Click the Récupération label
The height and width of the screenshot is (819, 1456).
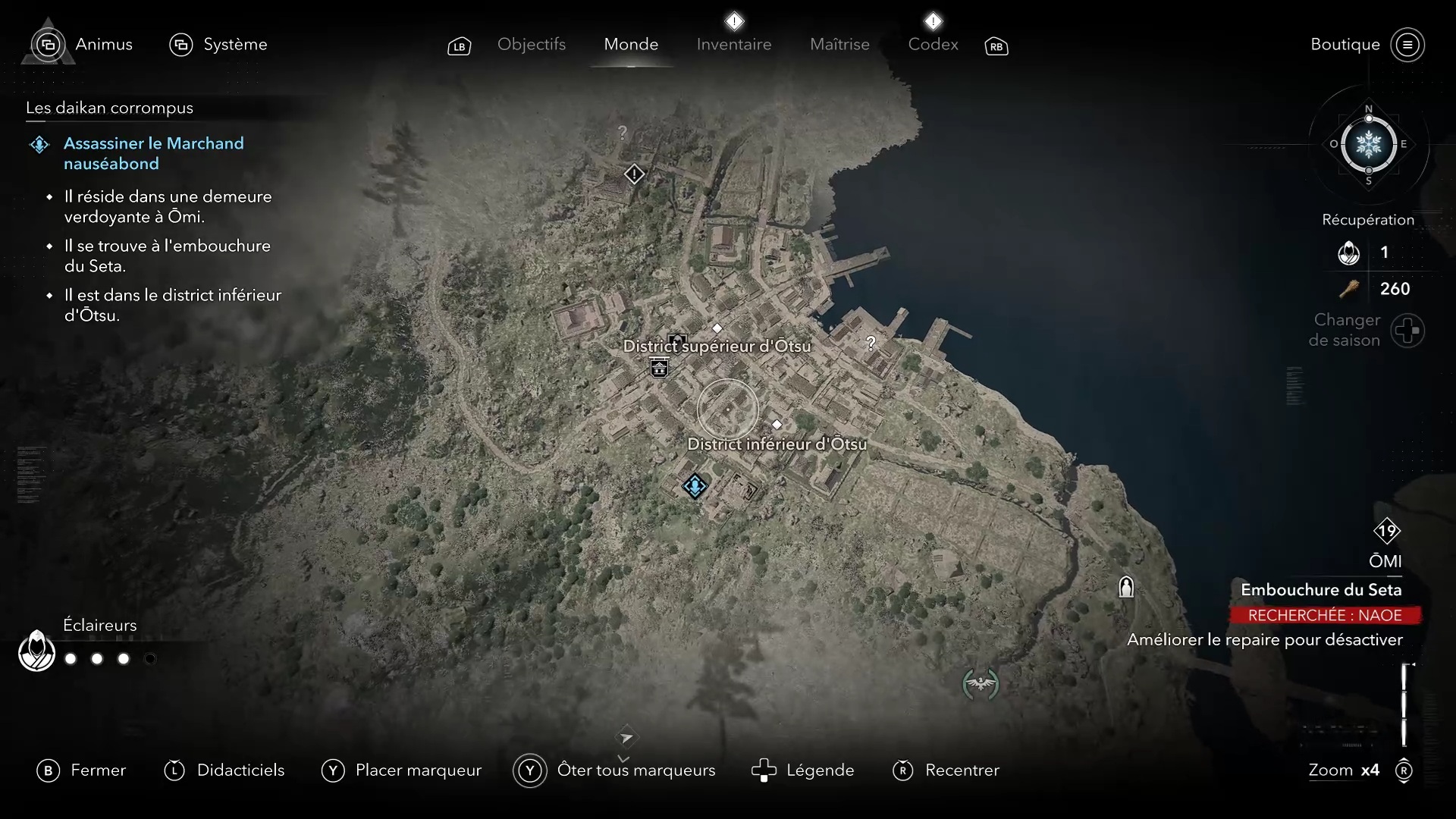click(x=1368, y=220)
